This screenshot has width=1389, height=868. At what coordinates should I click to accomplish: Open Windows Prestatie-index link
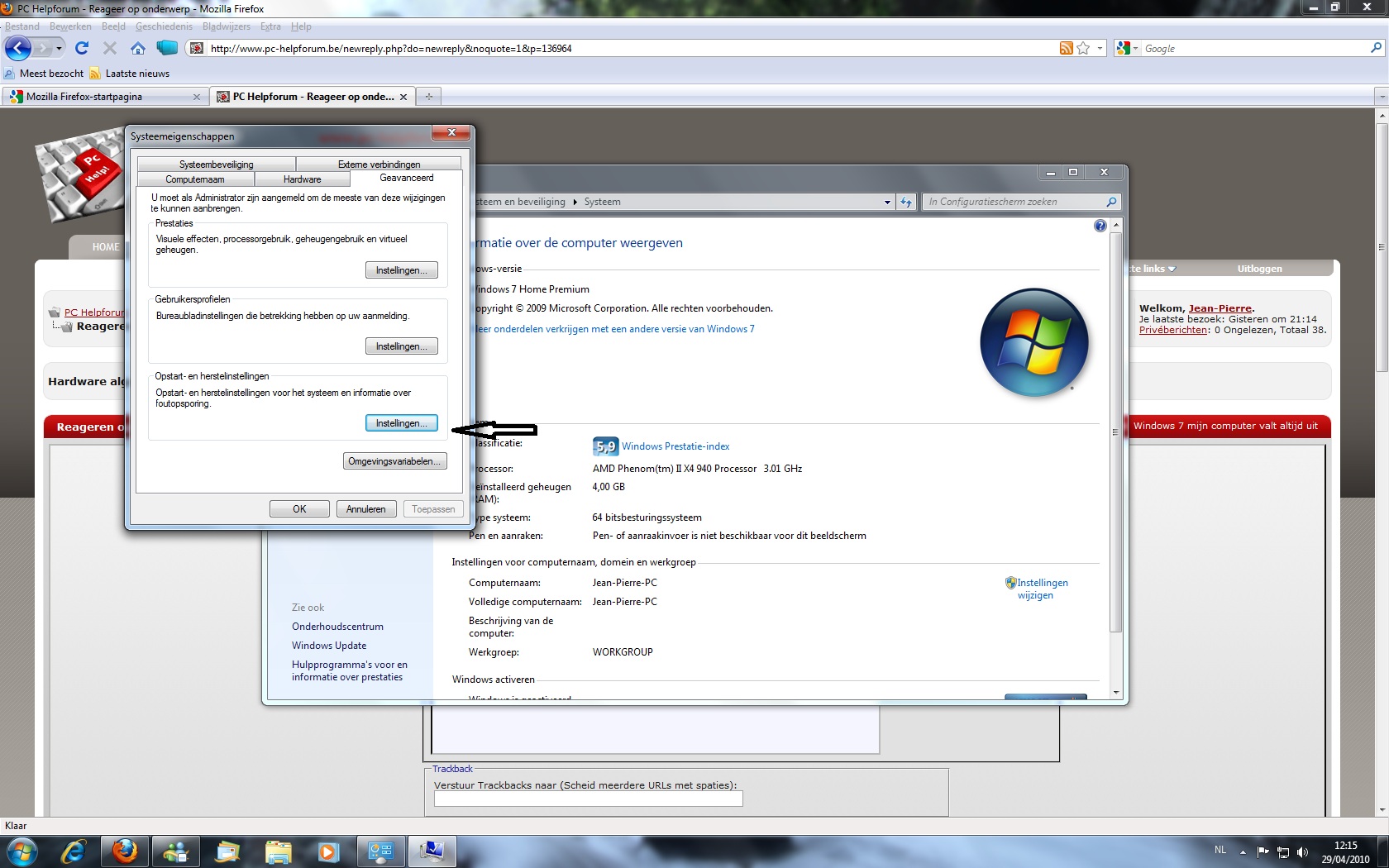(x=675, y=446)
